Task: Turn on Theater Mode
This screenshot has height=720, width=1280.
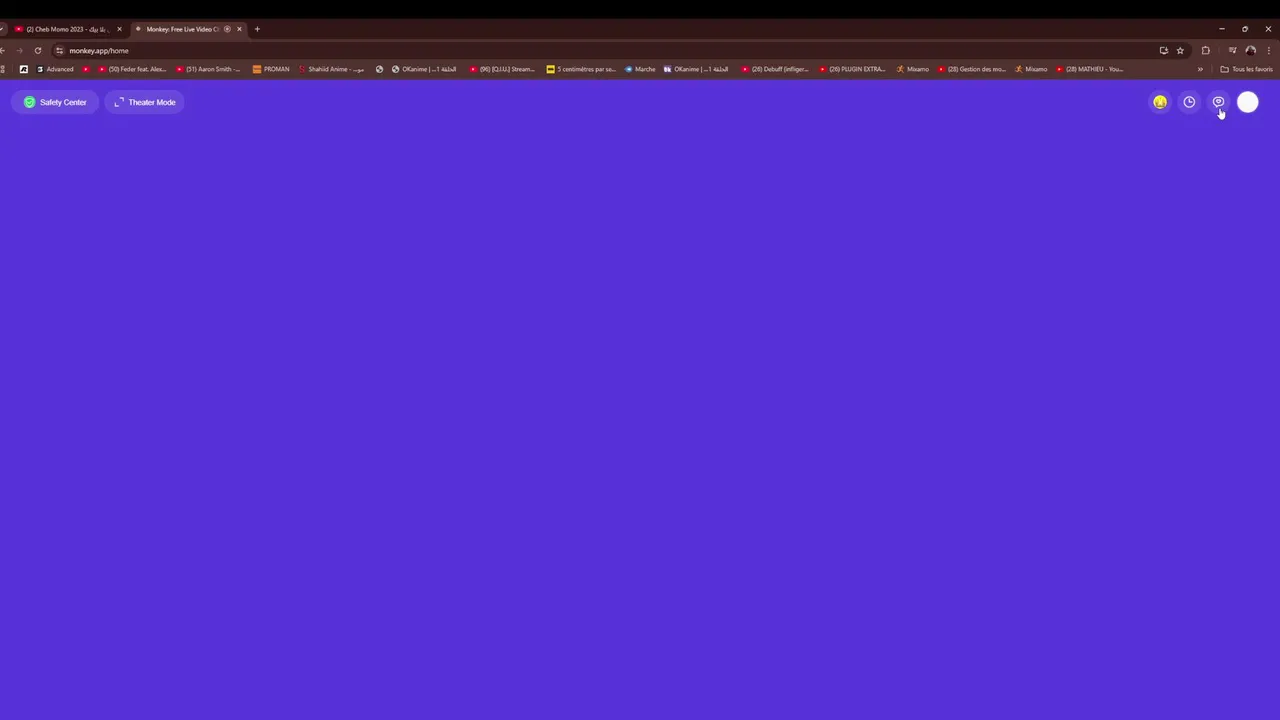Action: pos(144,102)
